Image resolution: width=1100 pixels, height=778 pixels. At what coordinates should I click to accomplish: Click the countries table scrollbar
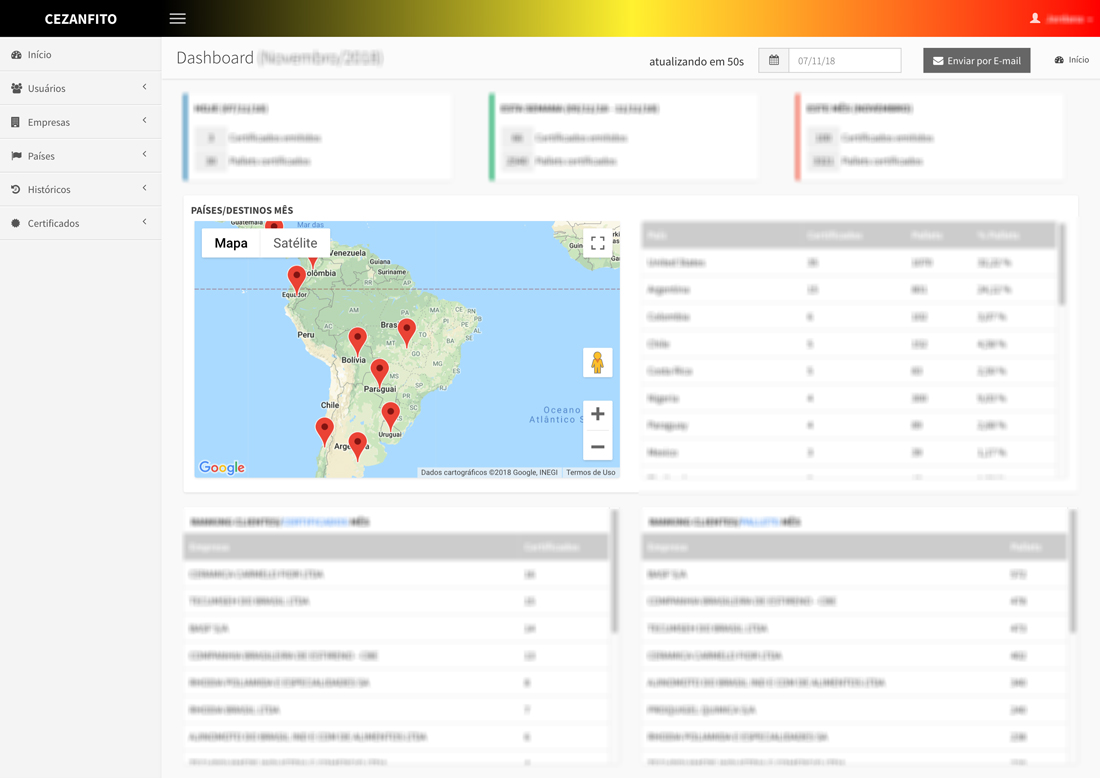1062,264
